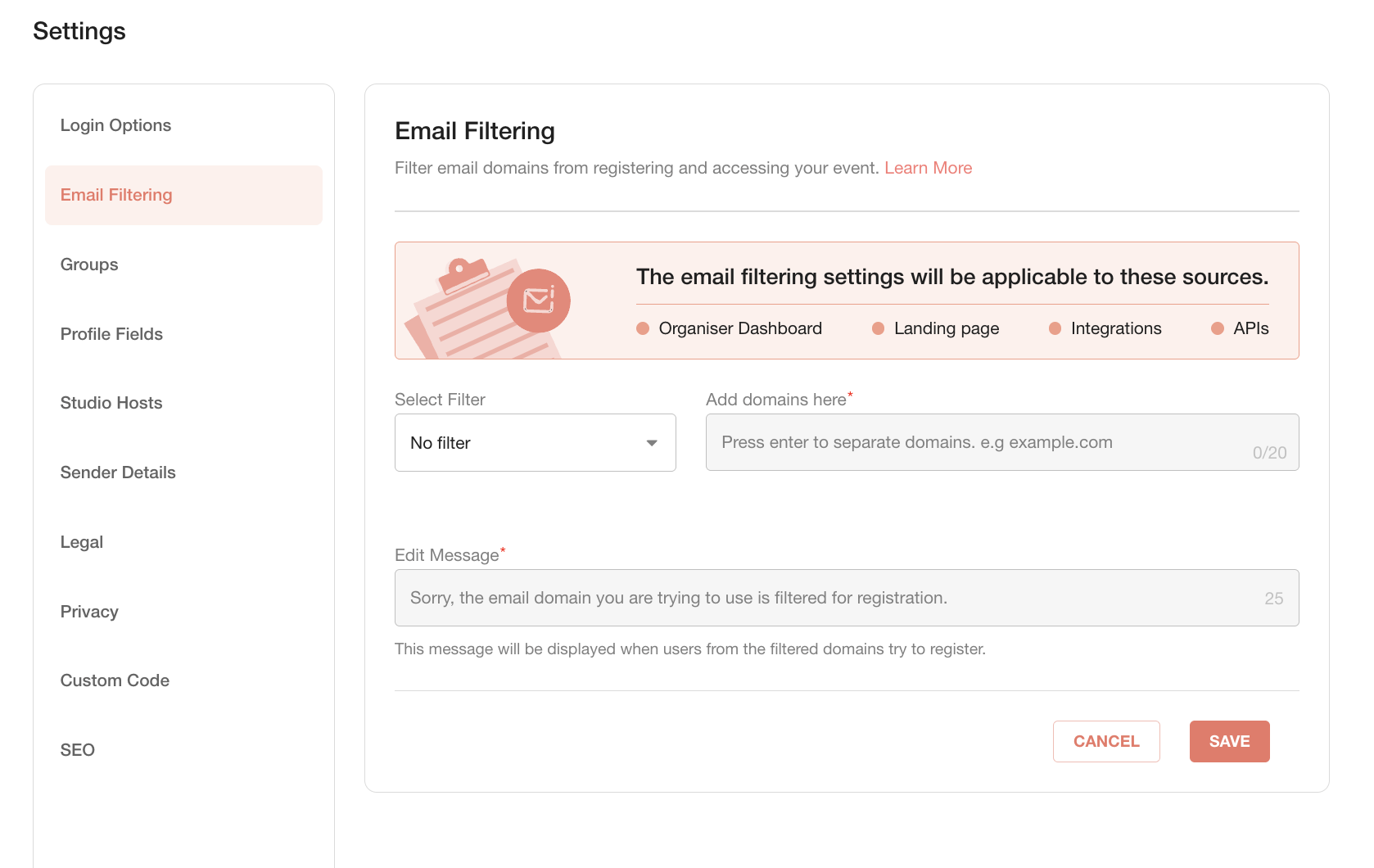Select the Email Filtering menu item
This screenshot has width=1374, height=868.
click(x=183, y=195)
